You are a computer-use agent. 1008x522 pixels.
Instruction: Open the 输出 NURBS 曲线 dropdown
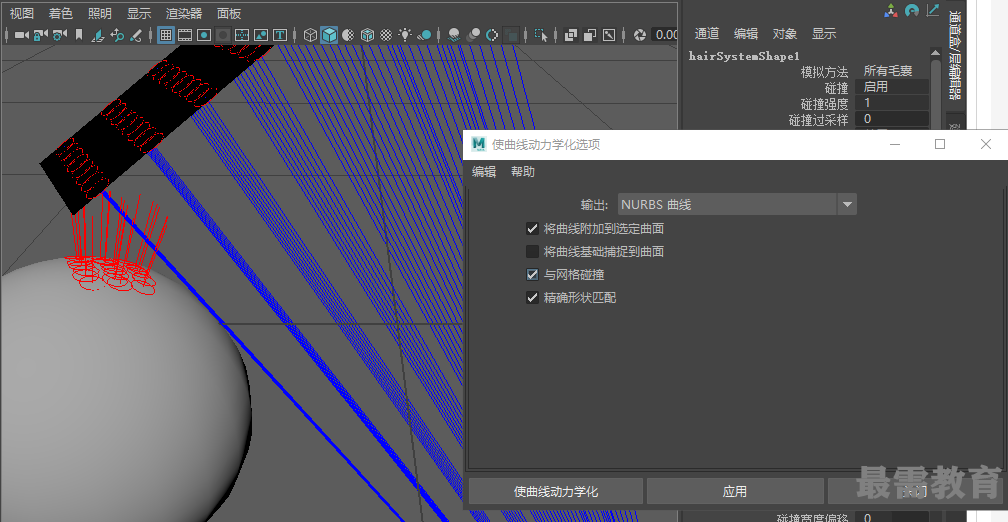tap(737, 204)
